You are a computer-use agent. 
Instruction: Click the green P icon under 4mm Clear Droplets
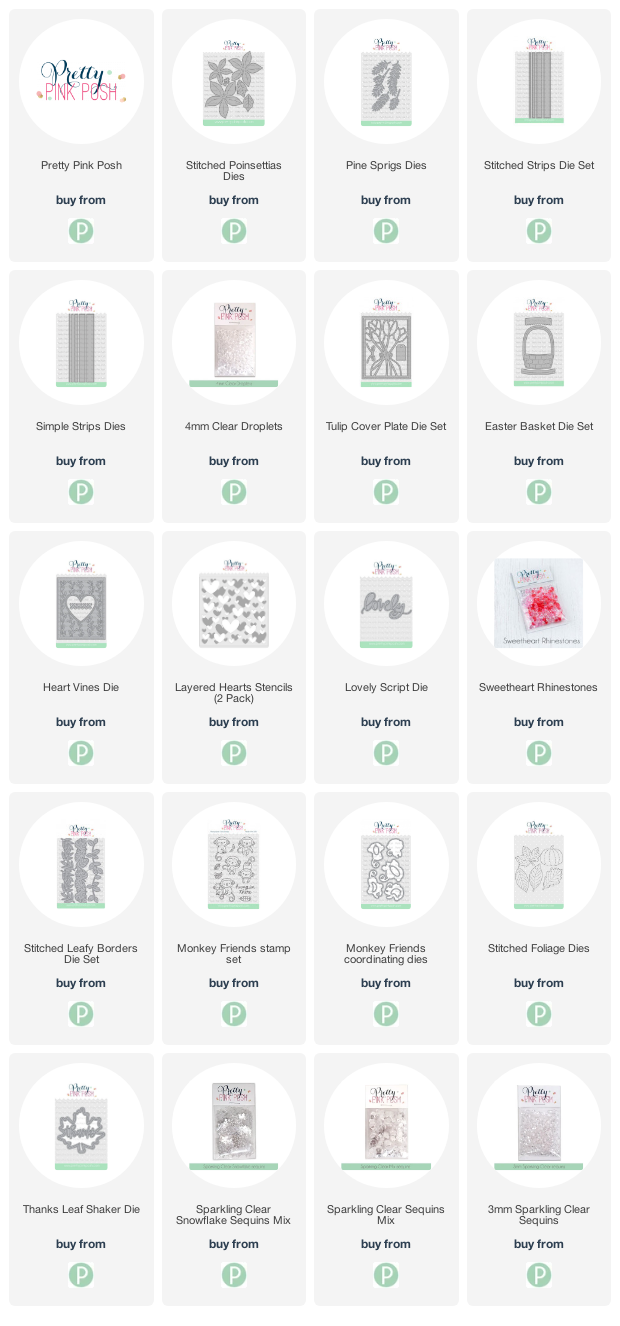coord(234,493)
